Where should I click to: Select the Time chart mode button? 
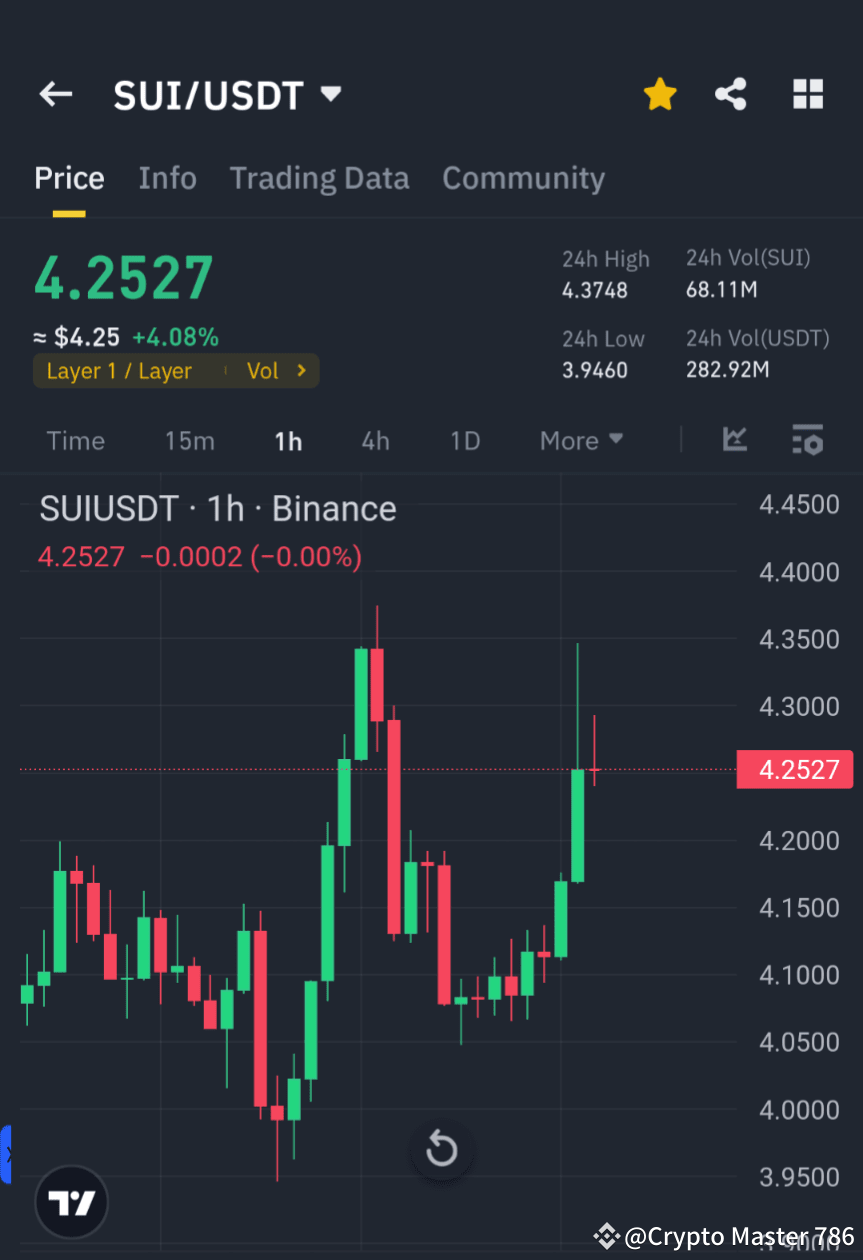click(x=75, y=440)
